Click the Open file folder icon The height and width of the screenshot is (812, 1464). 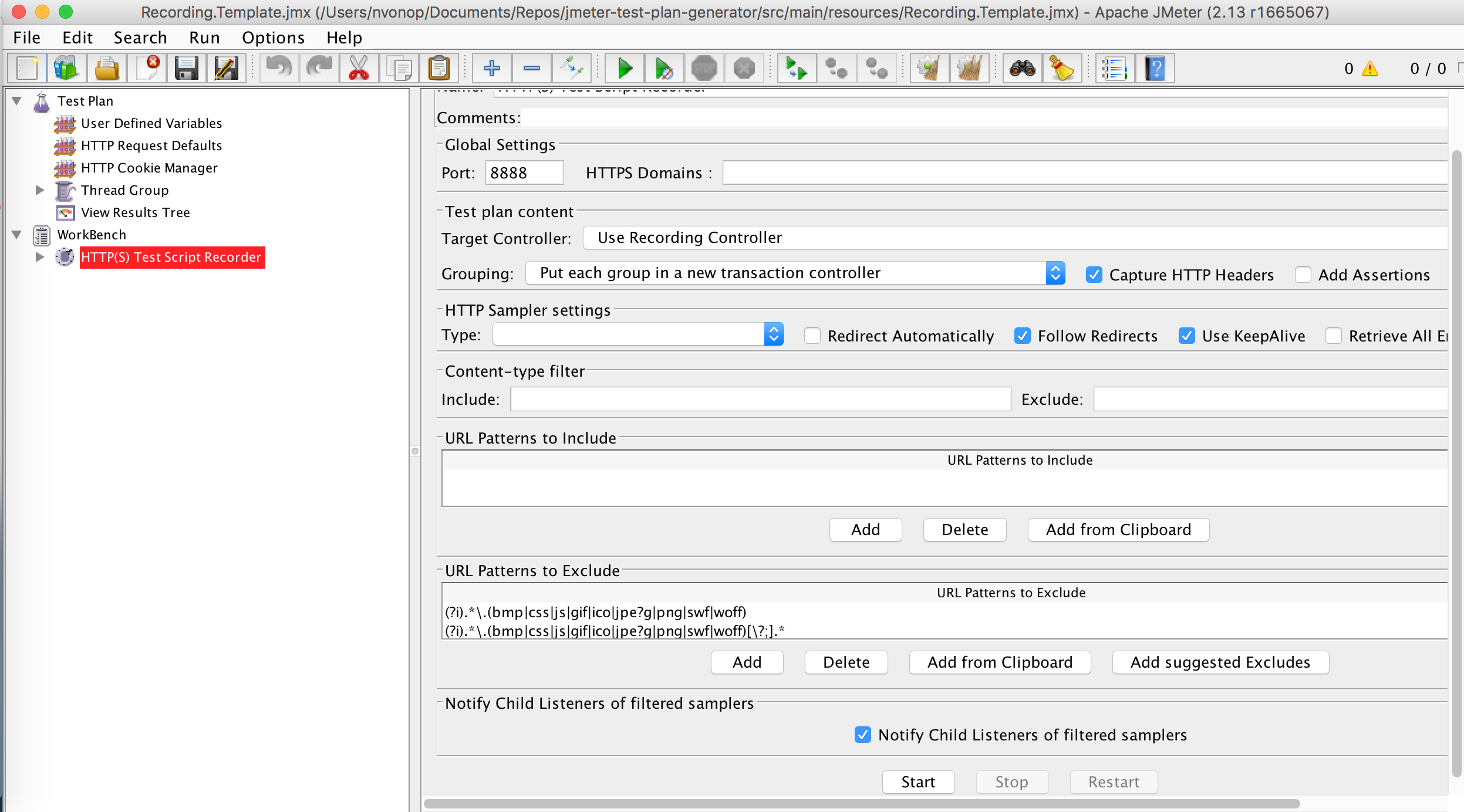click(107, 69)
